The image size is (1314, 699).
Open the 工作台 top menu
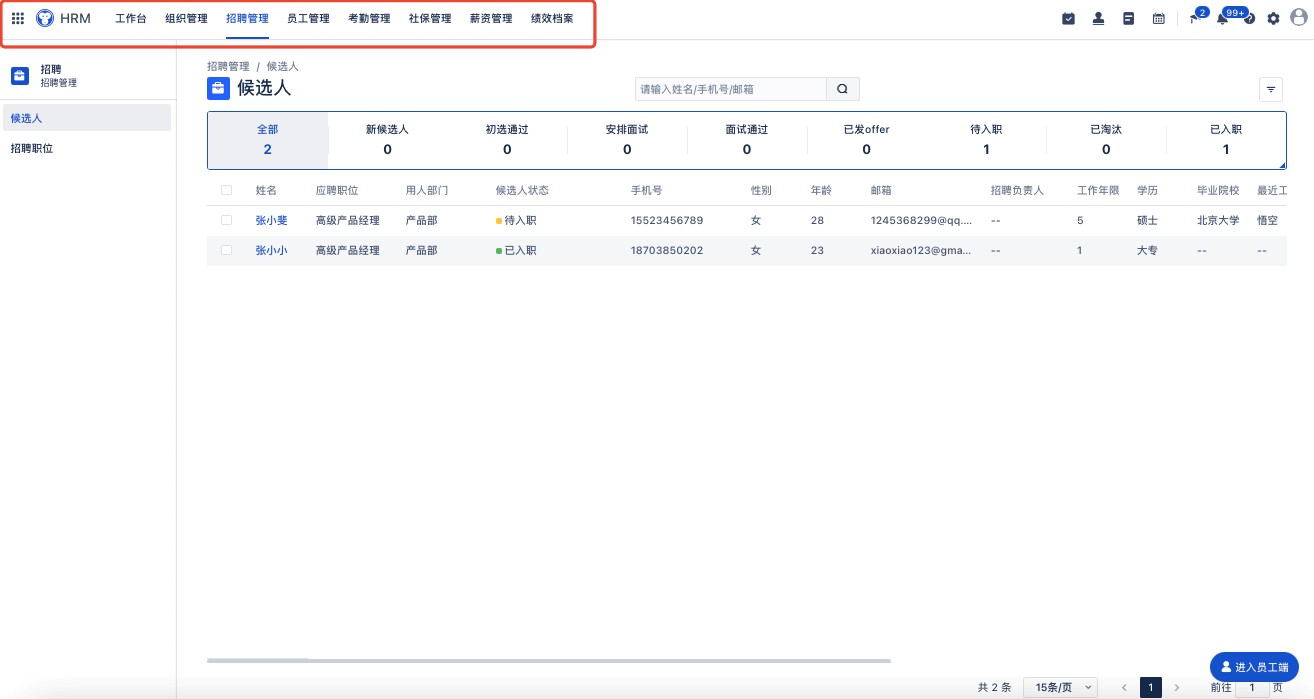point(131,18)
